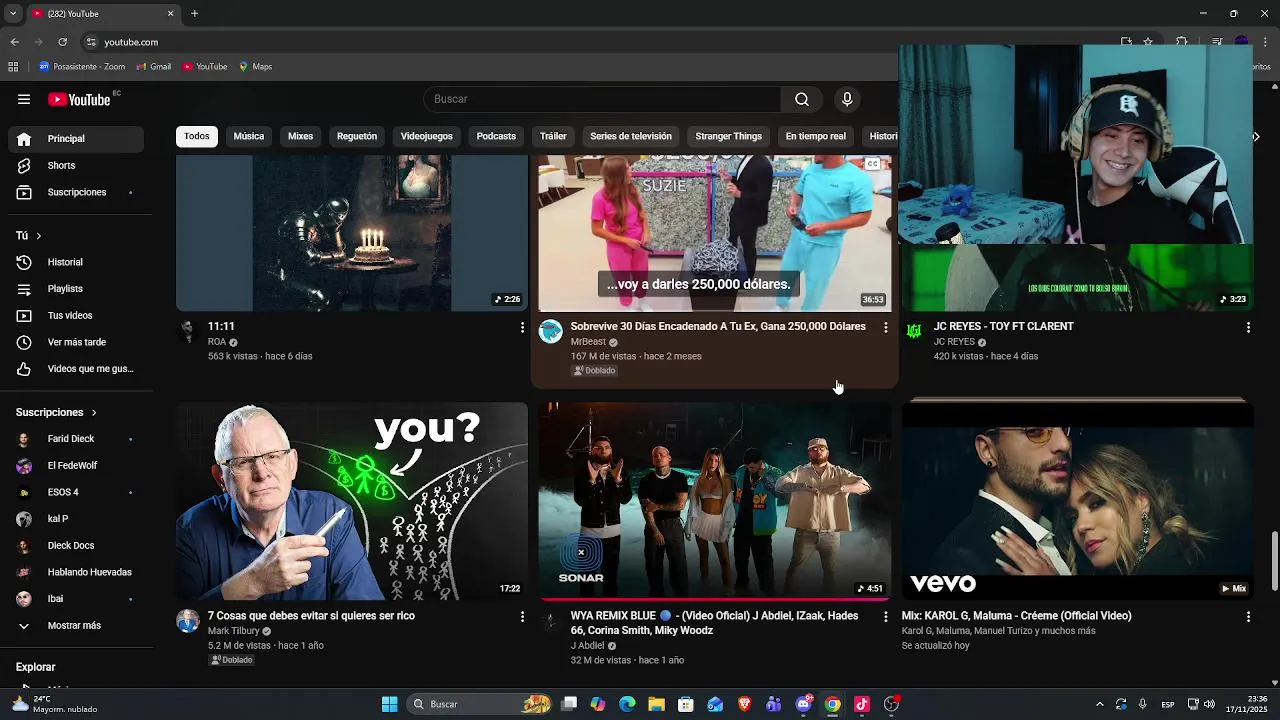Start voice search with the microphone
Viewport: 1280px width, 720px height.
(x=847, y=99)
